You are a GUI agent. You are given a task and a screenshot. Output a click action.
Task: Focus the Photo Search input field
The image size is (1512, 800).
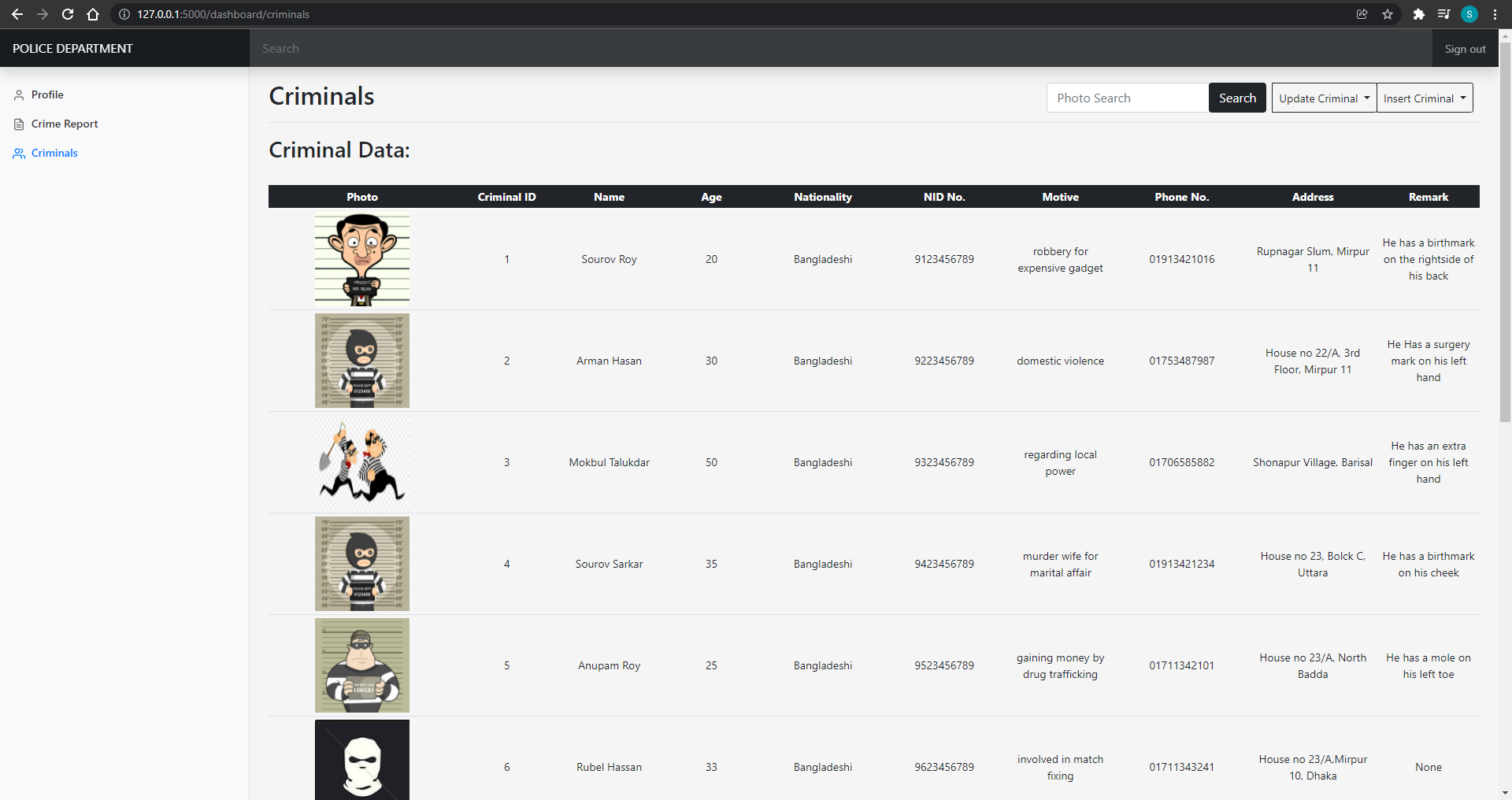pyautogui.click(x=1128, y=98)
